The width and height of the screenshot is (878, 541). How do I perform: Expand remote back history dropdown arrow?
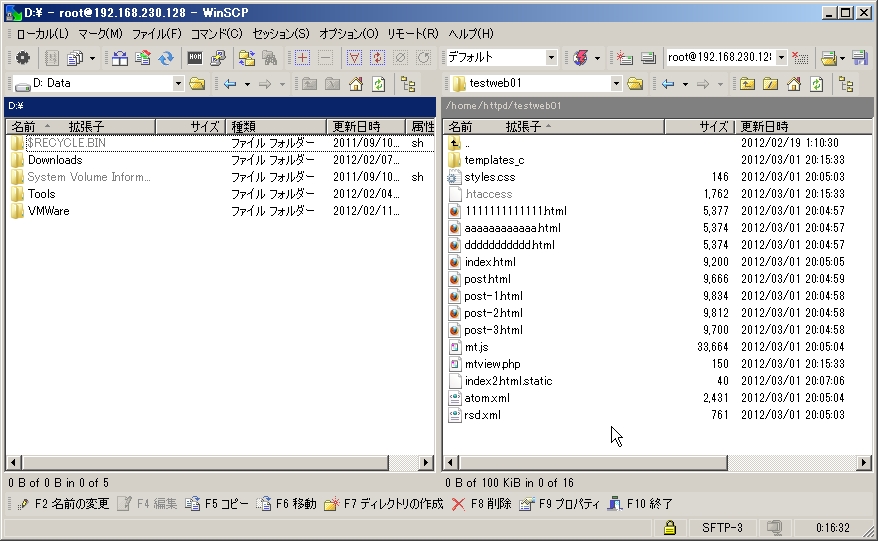tap(685, 84)
